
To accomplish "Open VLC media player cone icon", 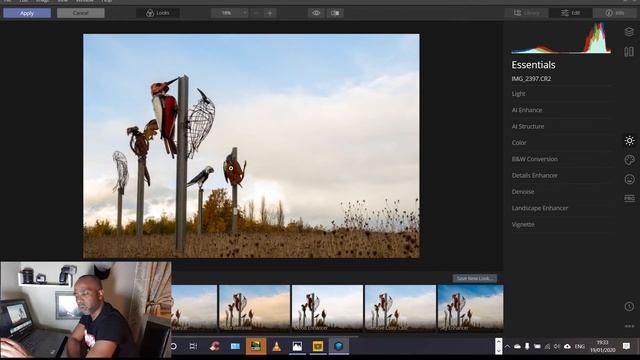I will tap(277, 347).
